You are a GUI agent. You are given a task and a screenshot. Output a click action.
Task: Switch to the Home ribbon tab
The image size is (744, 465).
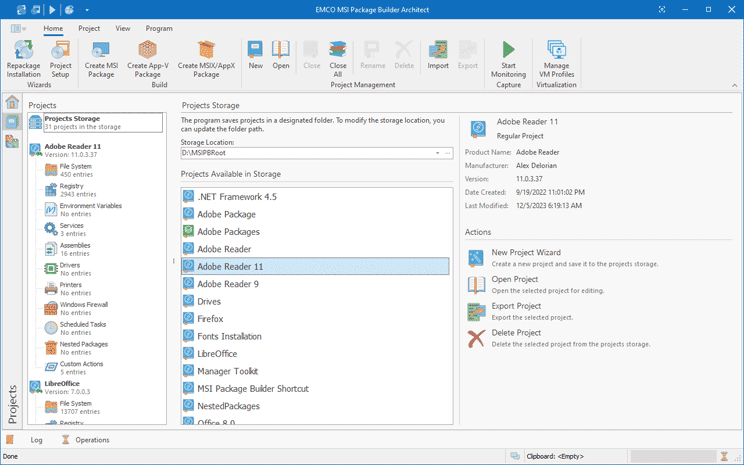[x=53, y=28]
